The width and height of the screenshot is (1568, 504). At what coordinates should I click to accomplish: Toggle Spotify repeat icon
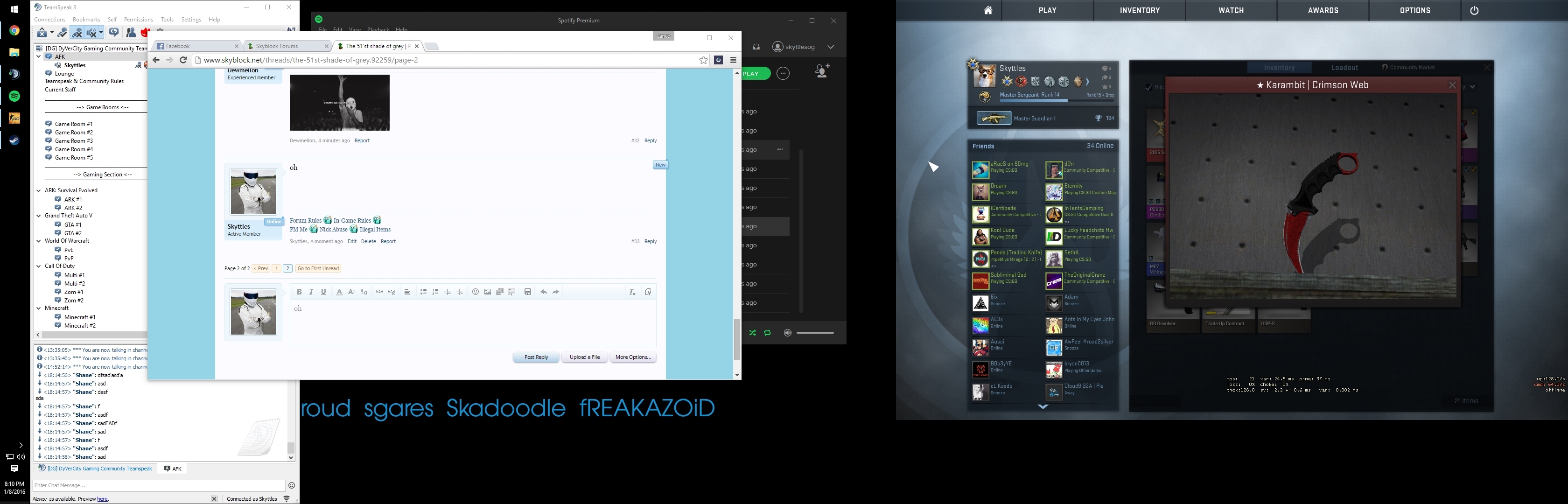pyautogui.click(x=768, y=333)
